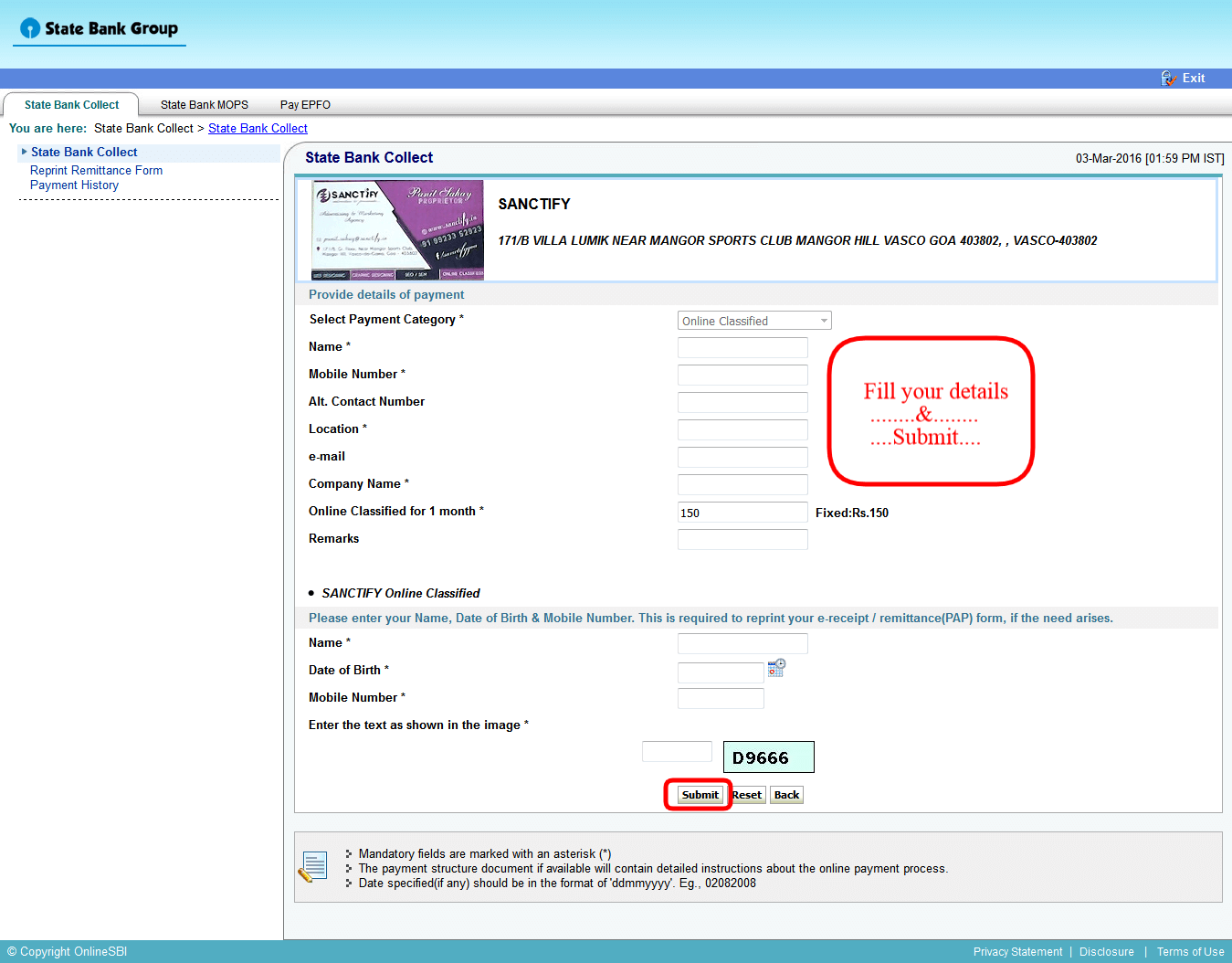Focus the Alt. Contact Number field
This screenshot has width=1232, height=963.
[x=742, y=402]
